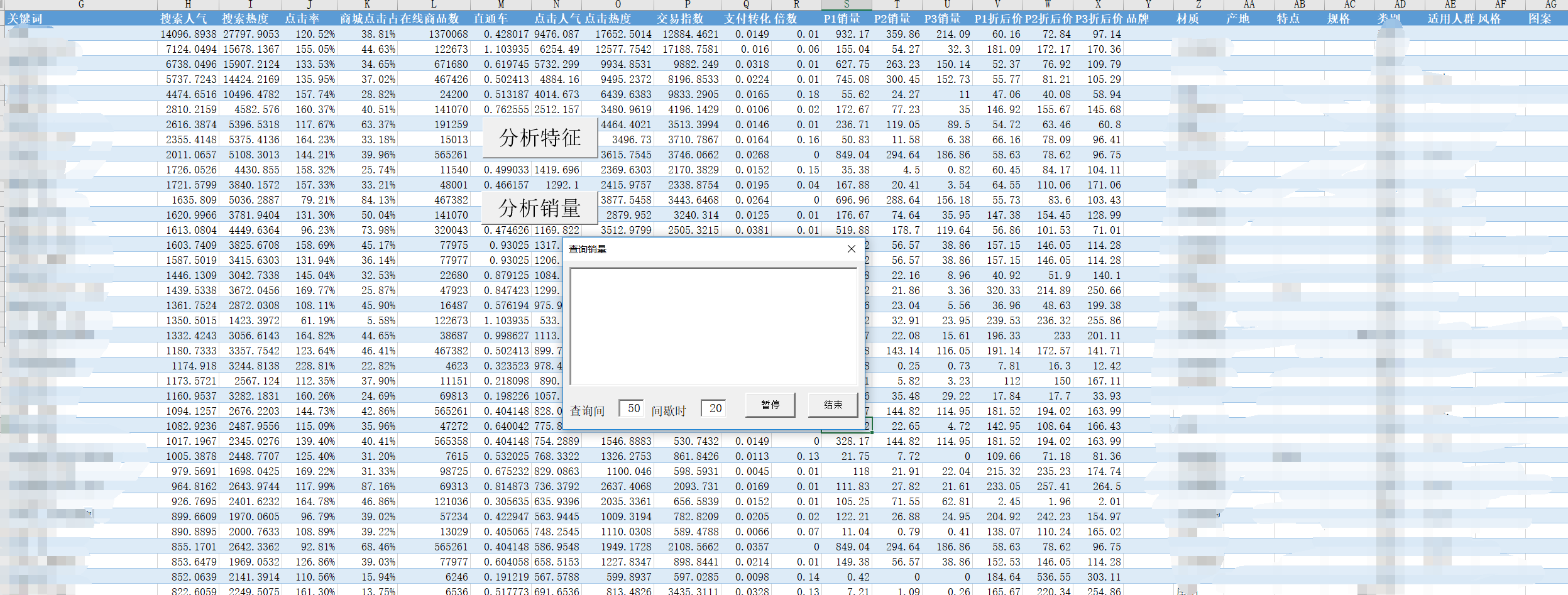Click 结束 in the 查询销量 dialog

(833, 405)
